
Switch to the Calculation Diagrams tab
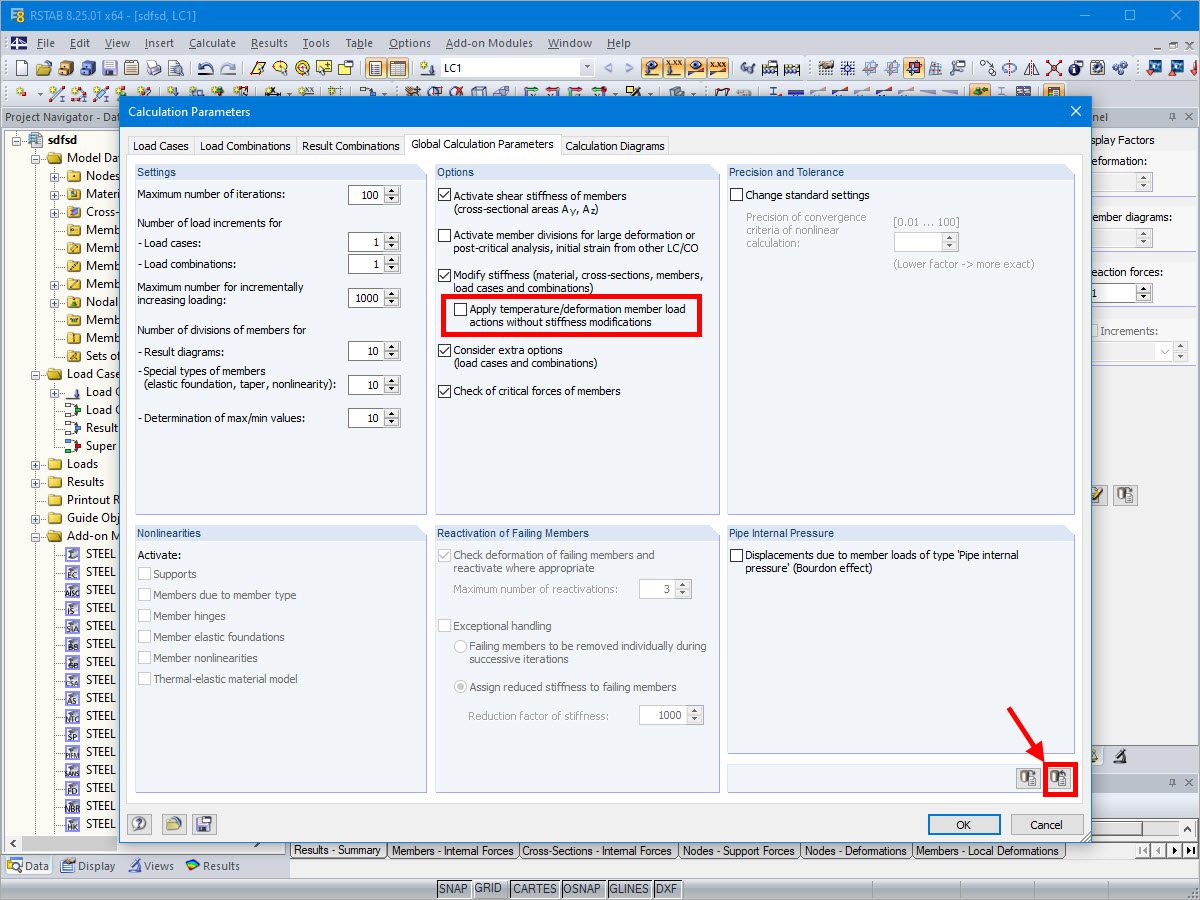pyautogui.click(x=615, y=145)
